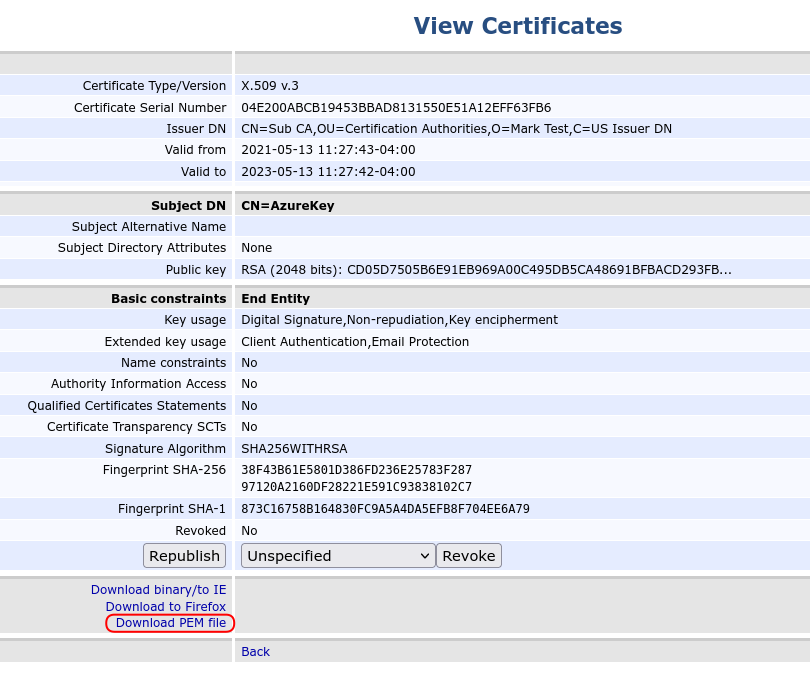Go back using the Back link
Image resolution: width=810 pixels, height=680 pixels.
(x=255, y=652)
